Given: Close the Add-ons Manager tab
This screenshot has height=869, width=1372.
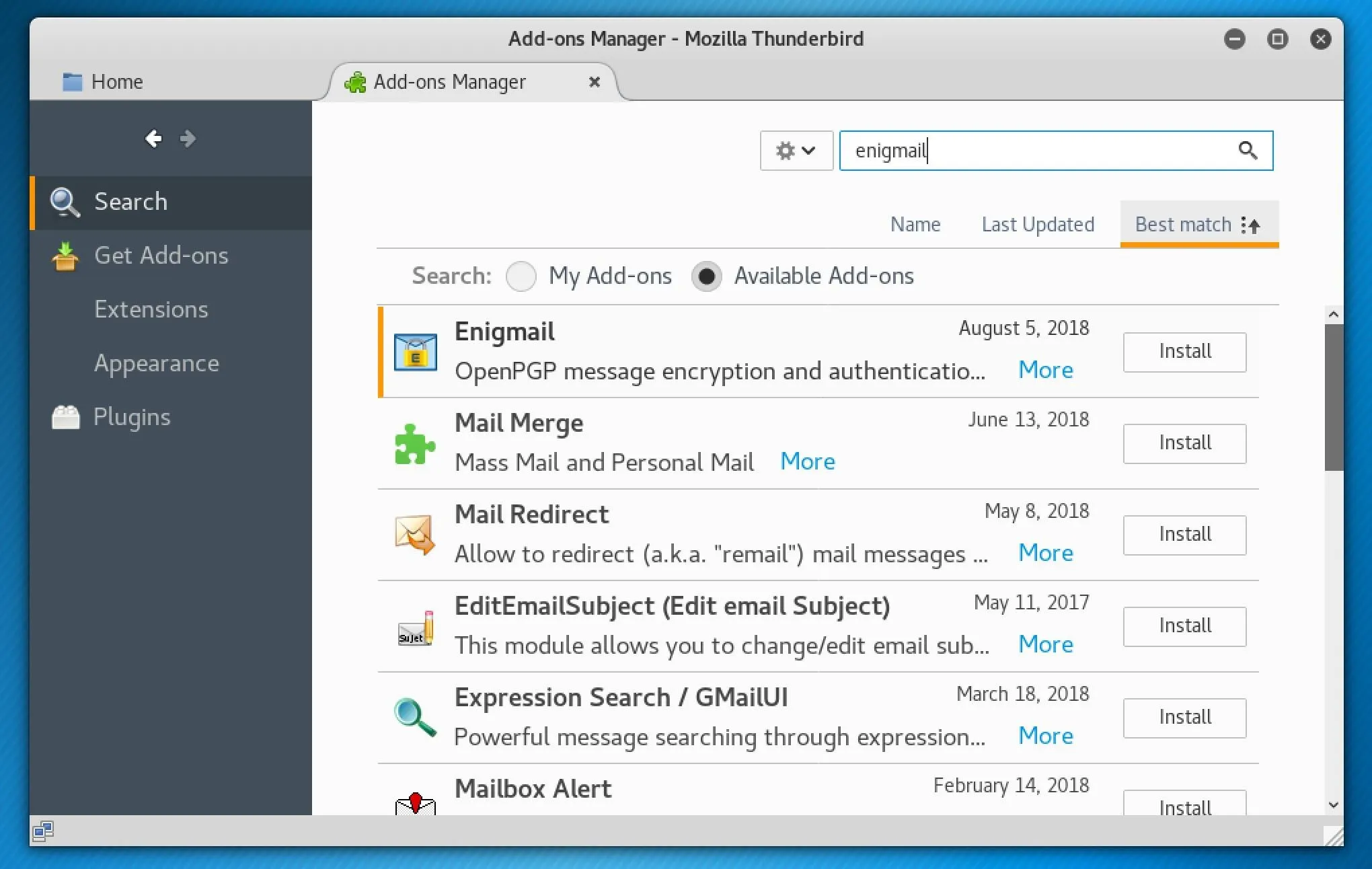Looking at the screenshot, I should coord(594,81).
